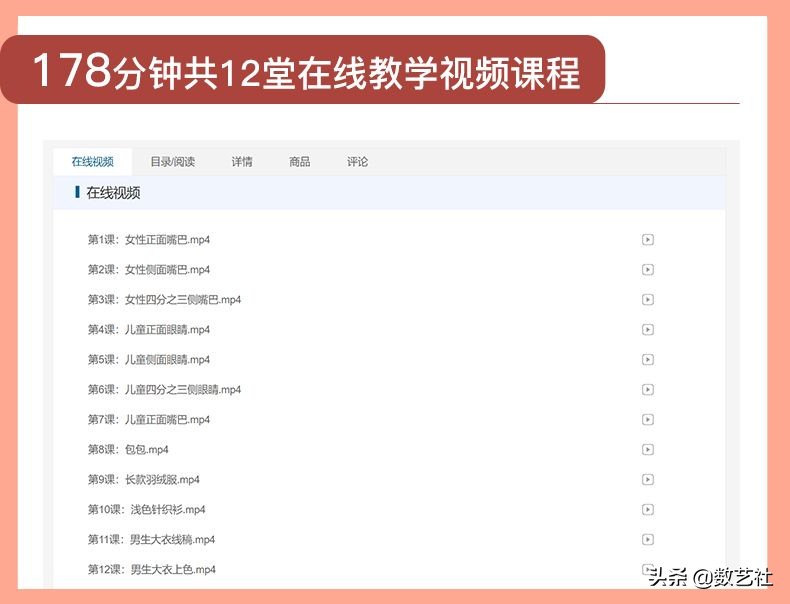The height and width of the screenshot is (604, 790).
Task: Open file link 第12课：男生大衣上色.mp4
Action: tap(151, 570)
